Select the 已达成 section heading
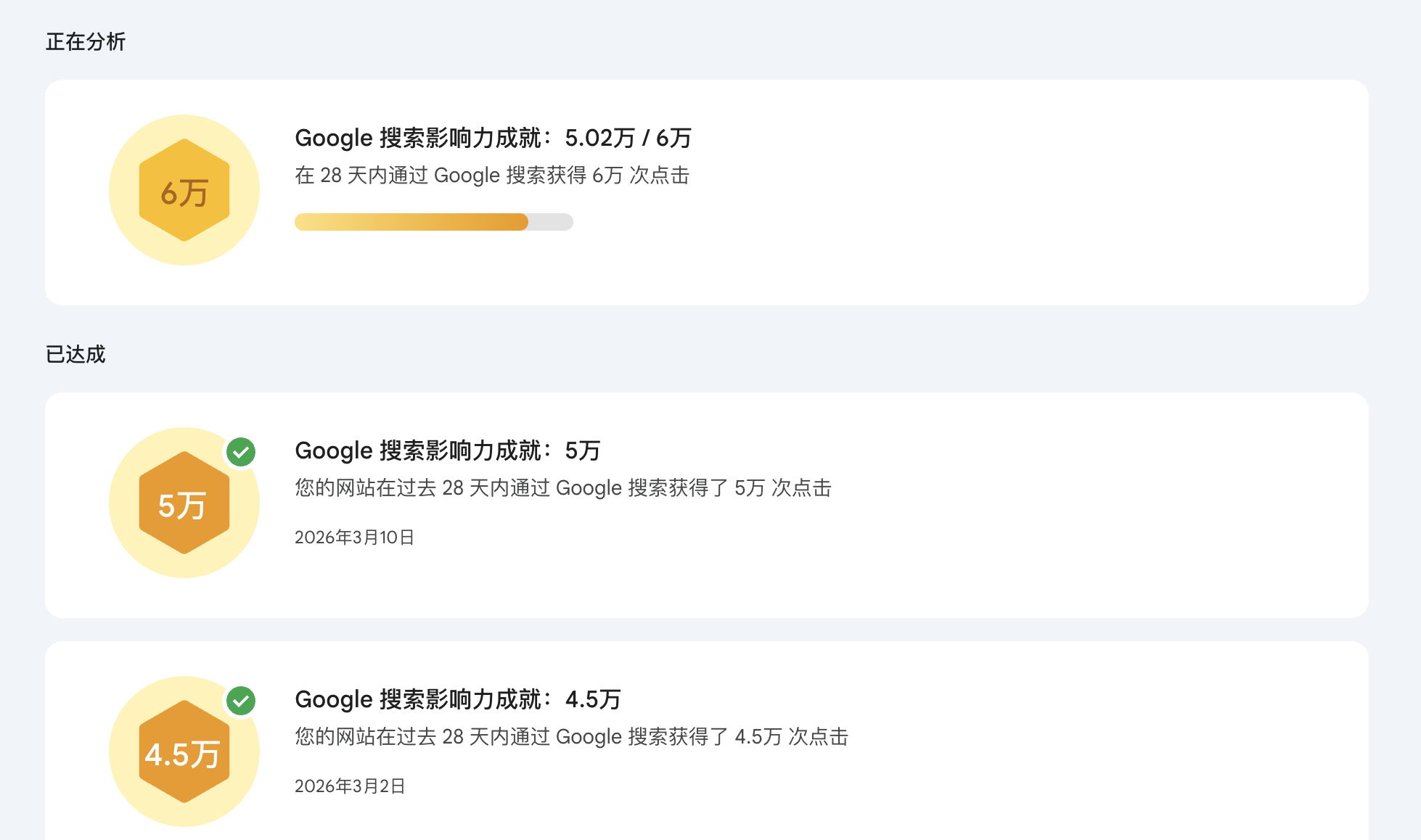Viewport: 1421px width, 840px height. (75, 355)
